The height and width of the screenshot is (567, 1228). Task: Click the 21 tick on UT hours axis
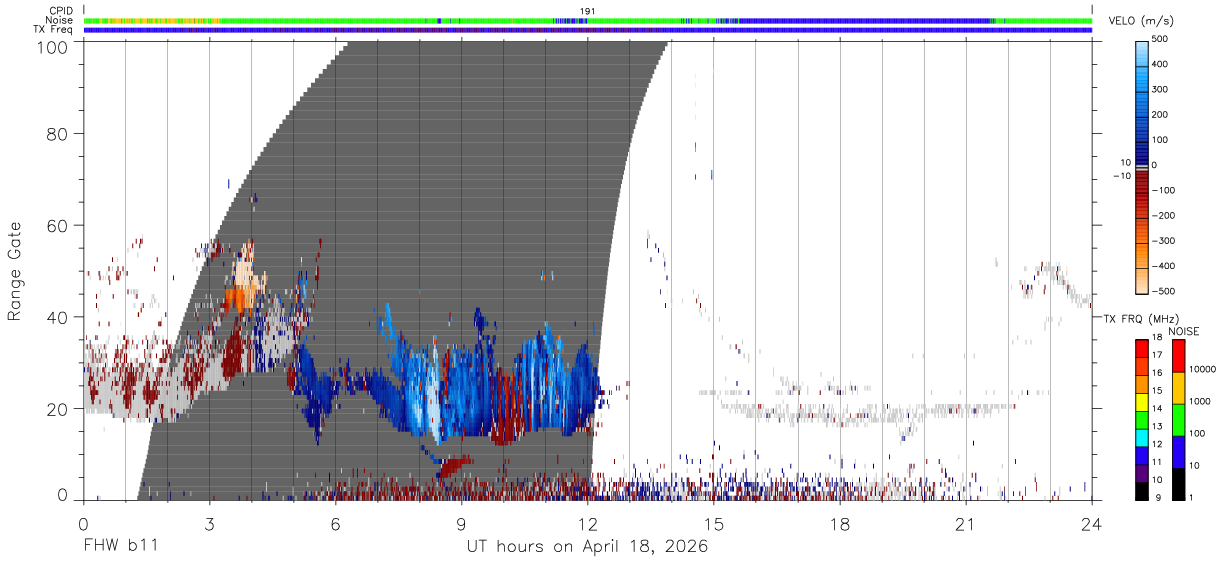pos(966,523)
